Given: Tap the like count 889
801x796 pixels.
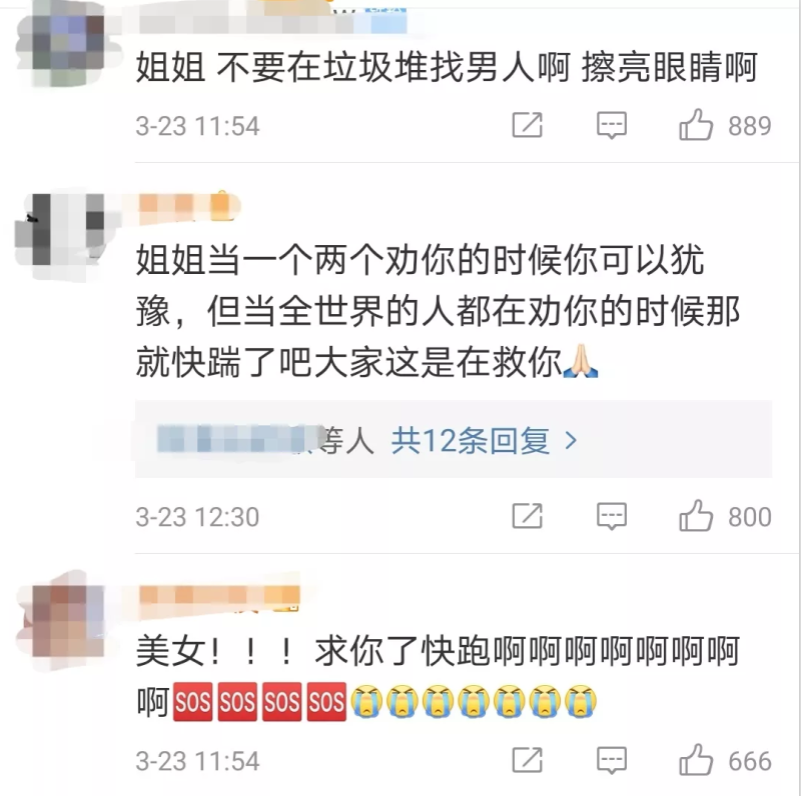Looking at the screenshot, I should coord(749,126).
